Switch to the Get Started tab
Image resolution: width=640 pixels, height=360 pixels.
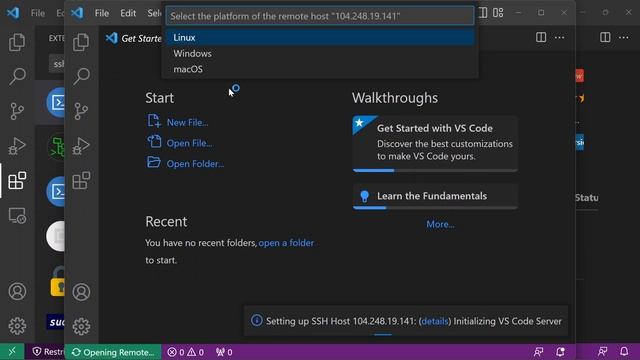(134, 38)
